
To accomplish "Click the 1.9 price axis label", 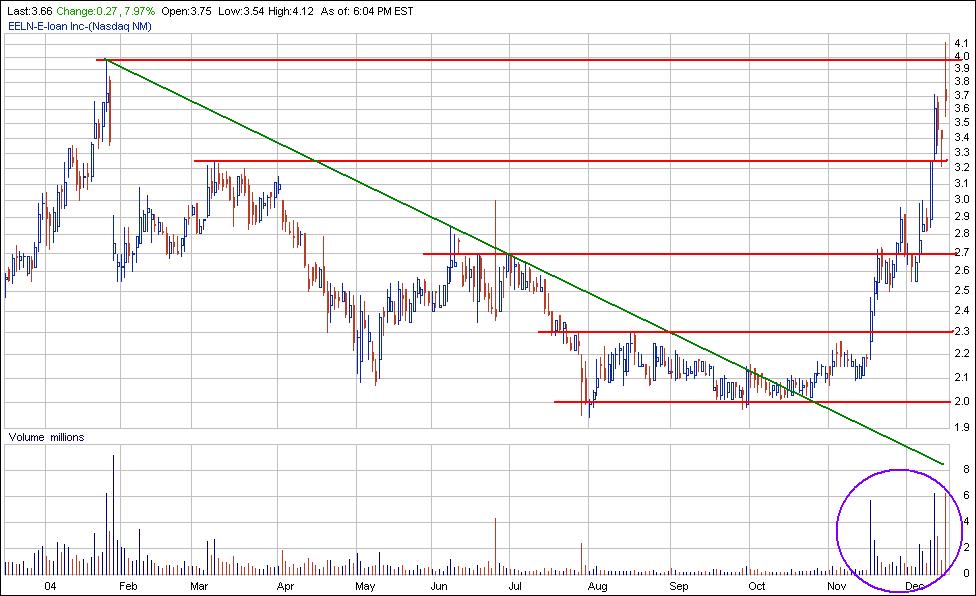I will pos(961,427).
